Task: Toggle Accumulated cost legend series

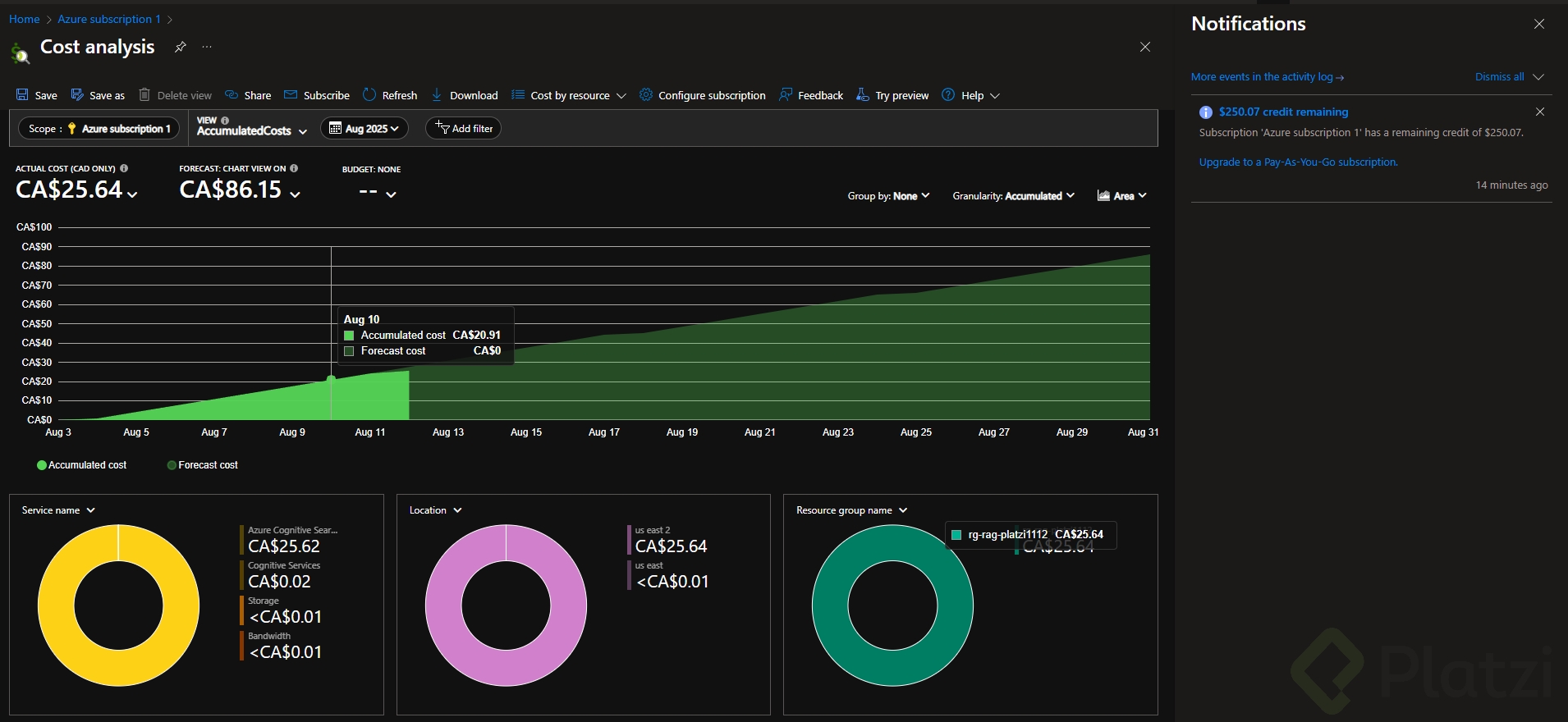Action: (x=82, y=465)
